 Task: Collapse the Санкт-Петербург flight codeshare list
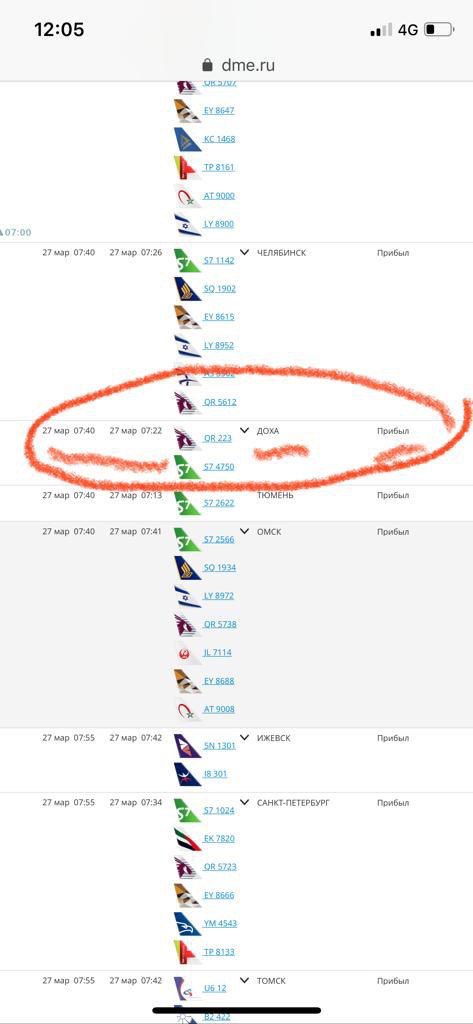tap(245, 802)
